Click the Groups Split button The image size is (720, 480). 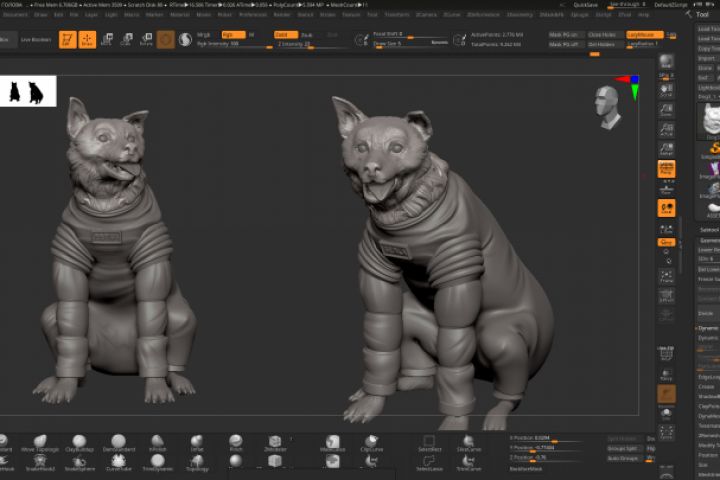point(623,449)
